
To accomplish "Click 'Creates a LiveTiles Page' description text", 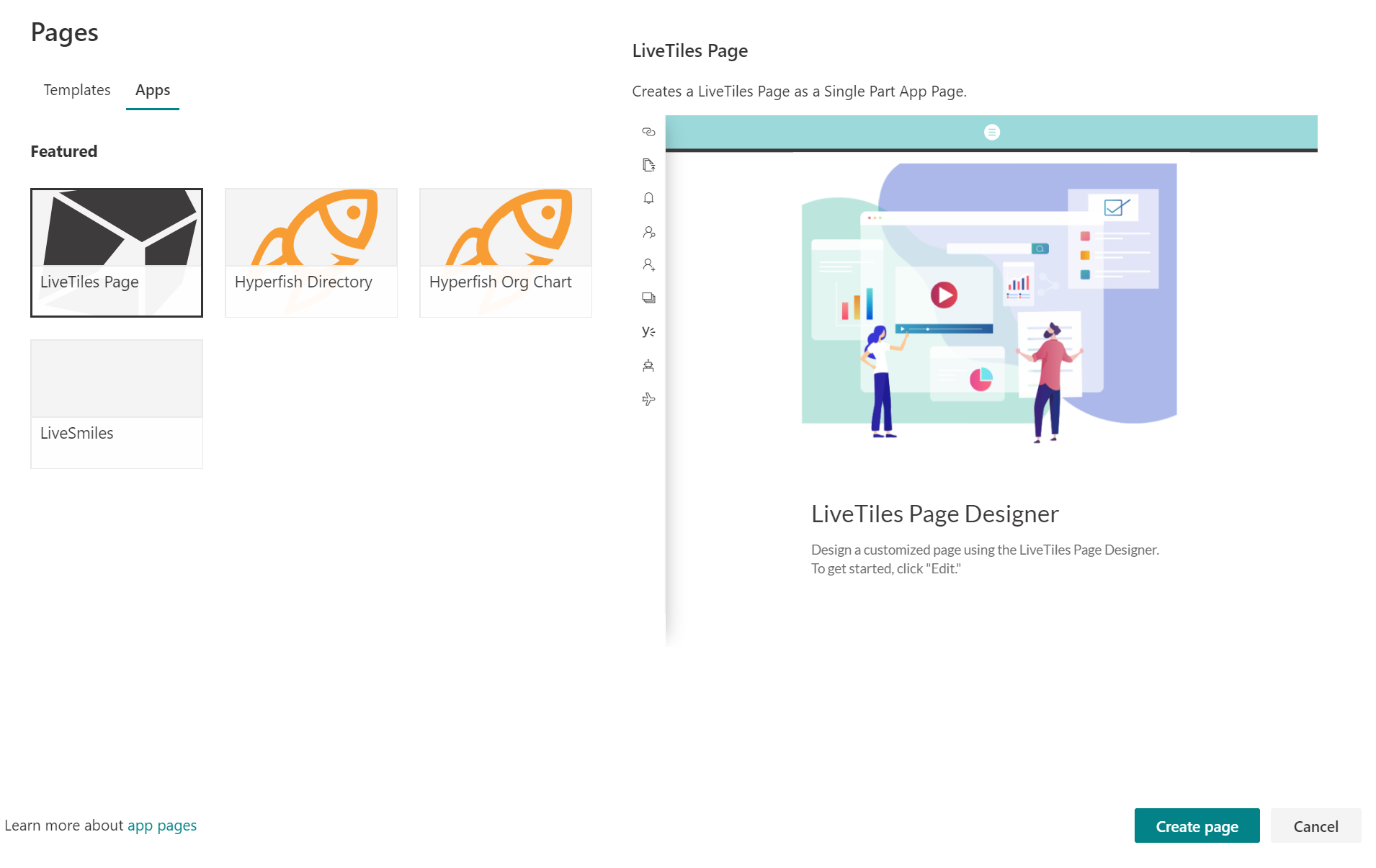I will [x=799, y=91].
